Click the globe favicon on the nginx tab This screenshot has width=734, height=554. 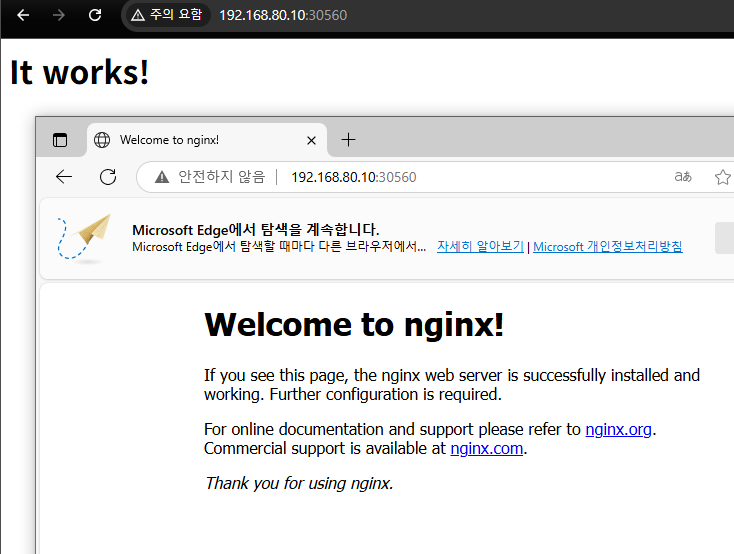pos(102,140)
